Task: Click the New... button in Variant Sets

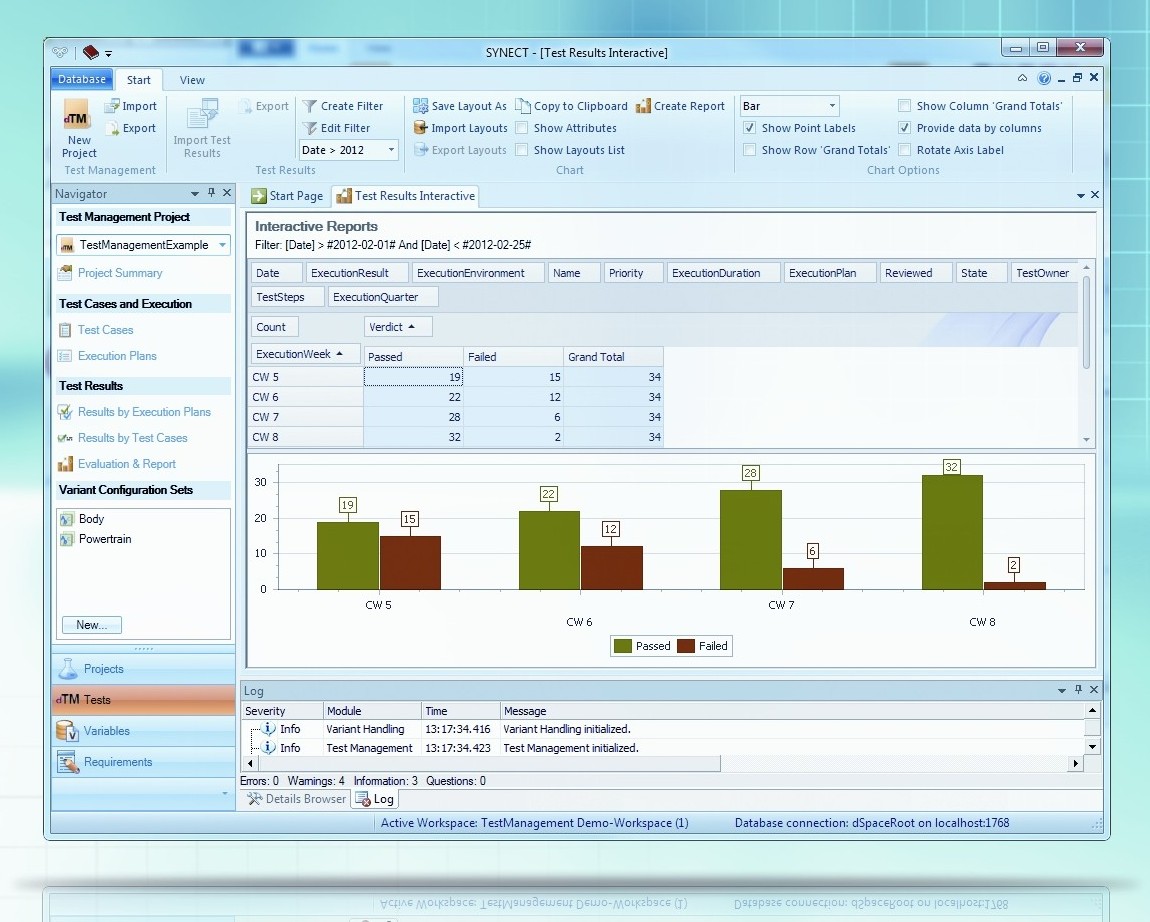Action: (91, 625)
